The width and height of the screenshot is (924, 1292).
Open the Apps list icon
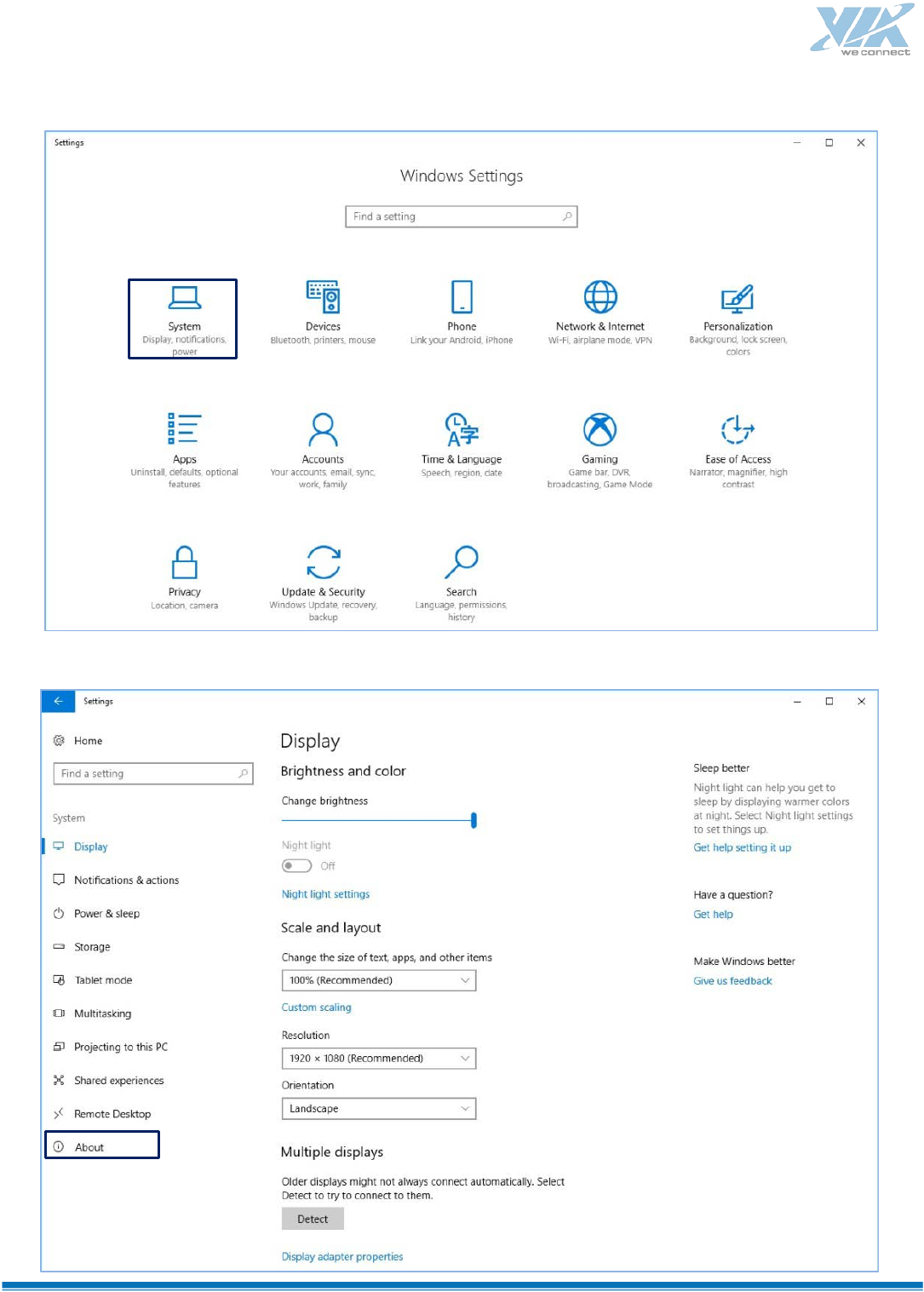tap(184, 428)
